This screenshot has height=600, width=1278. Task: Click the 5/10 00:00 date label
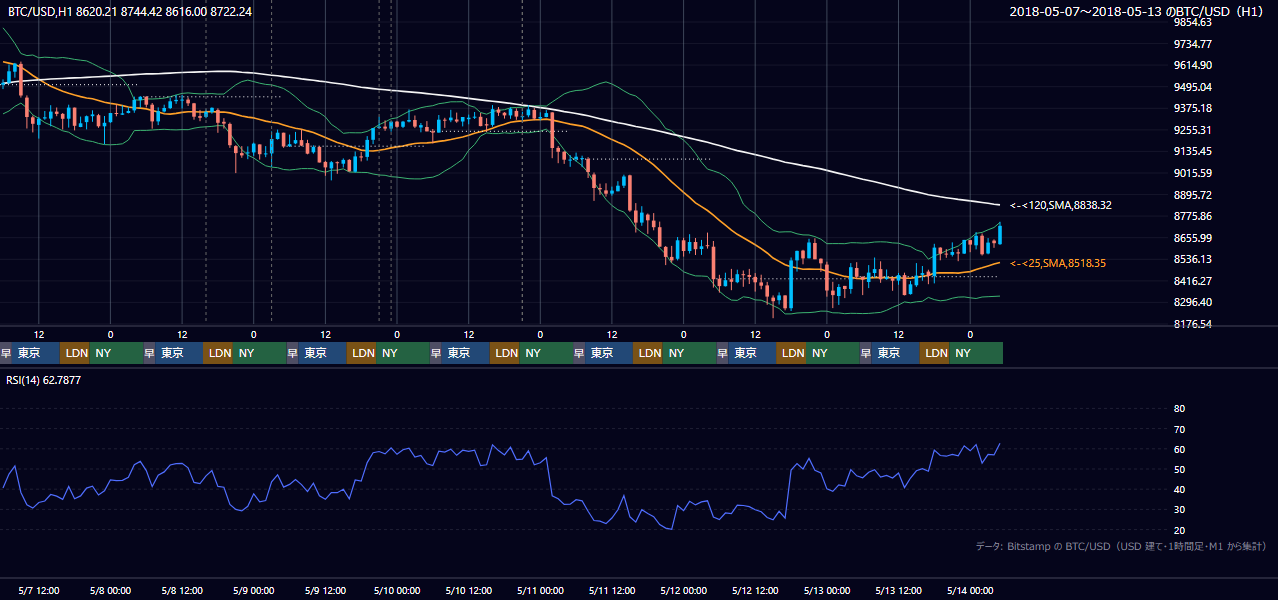(397, 590)
